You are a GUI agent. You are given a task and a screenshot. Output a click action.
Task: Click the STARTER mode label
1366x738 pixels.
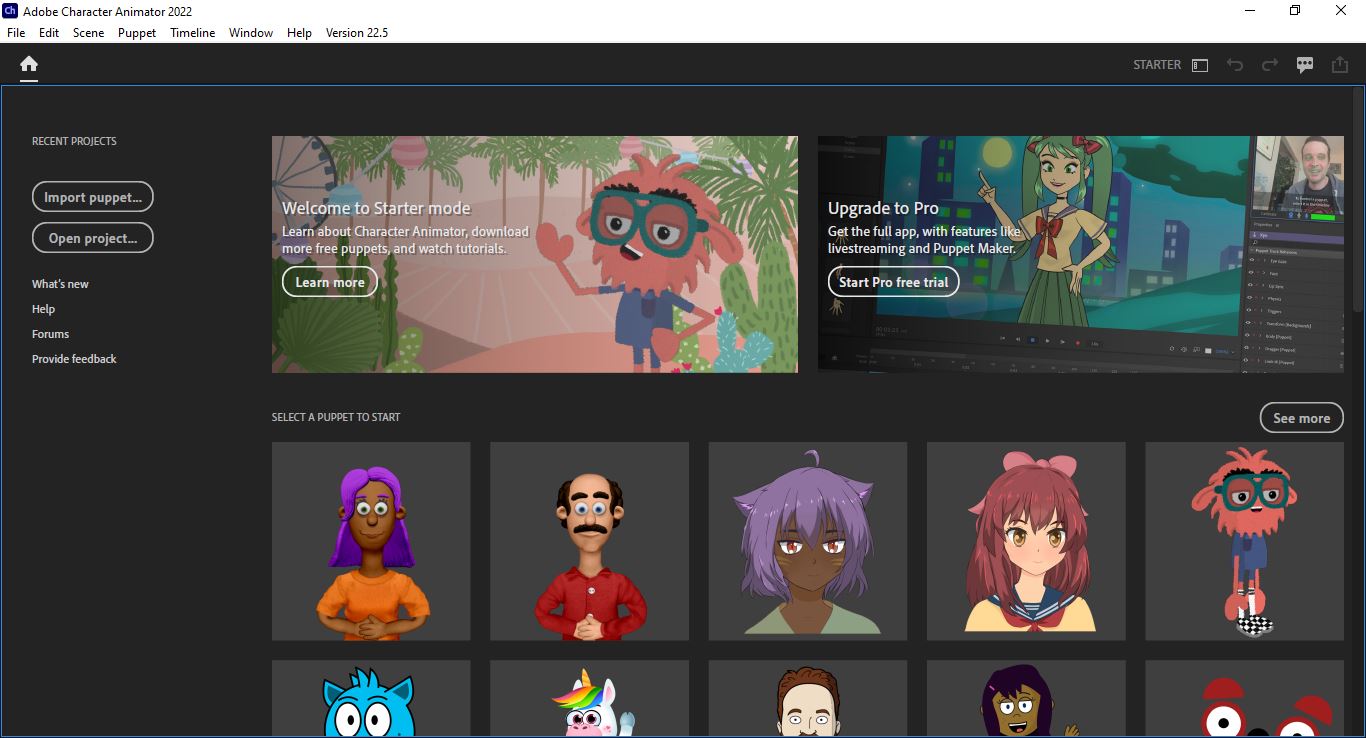point(1157,65)
